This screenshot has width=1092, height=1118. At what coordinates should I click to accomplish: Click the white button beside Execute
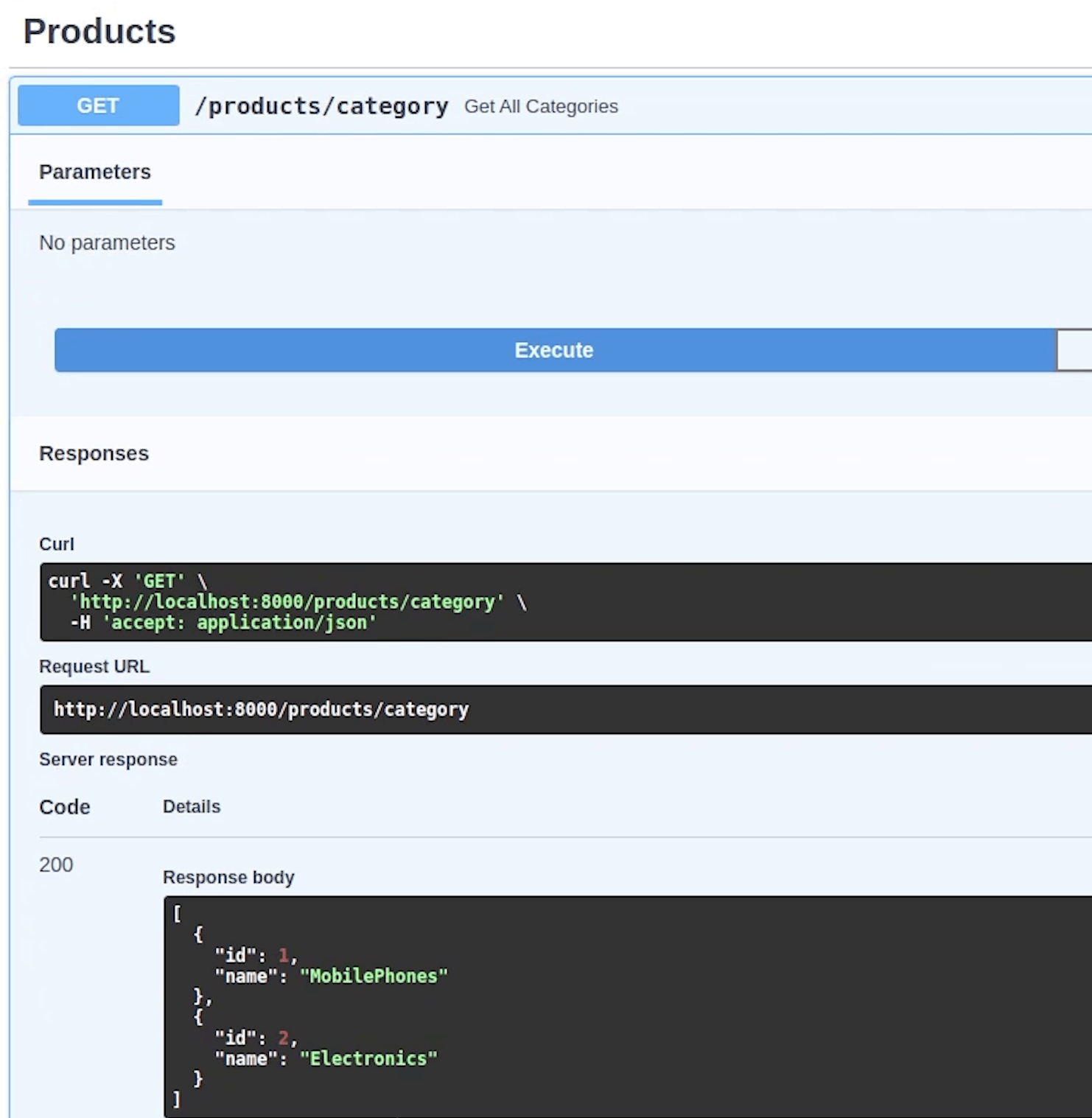coord(1074,350)
